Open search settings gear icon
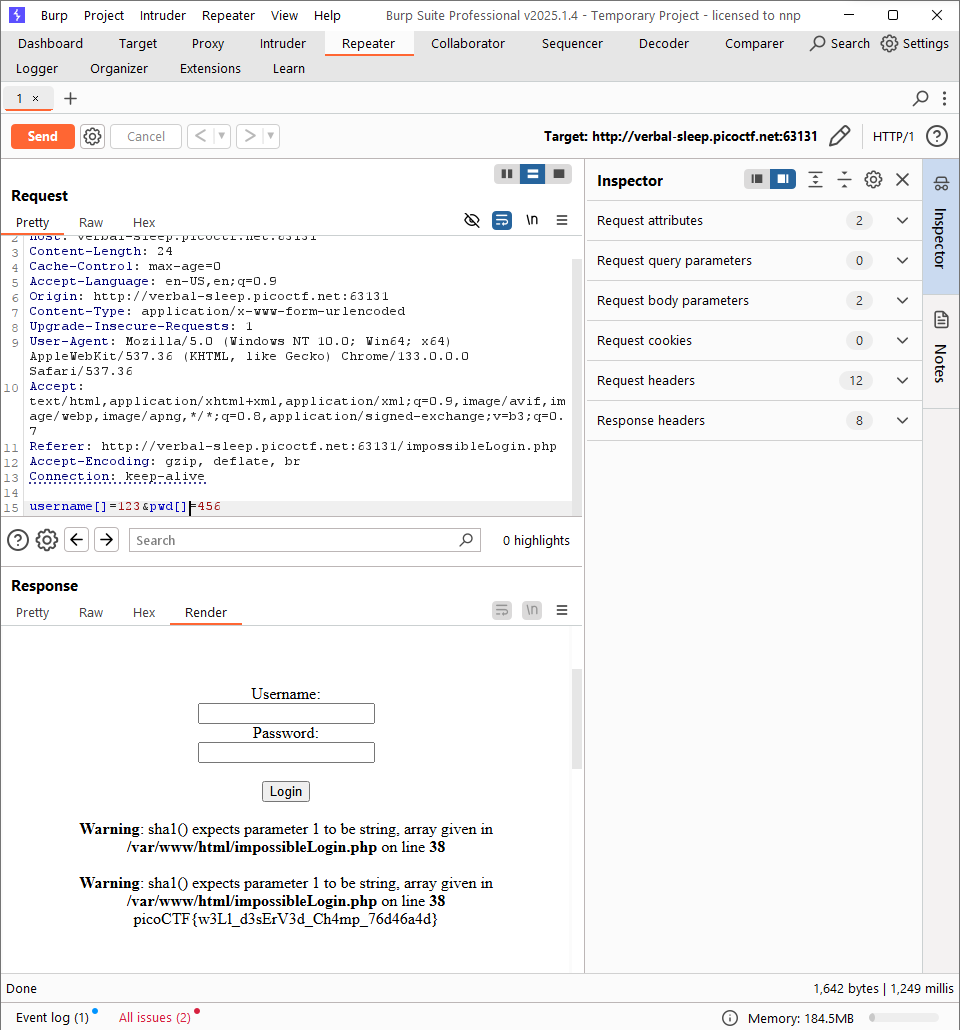This screenshot has height=1030, width=960. (x=47, y=540)
